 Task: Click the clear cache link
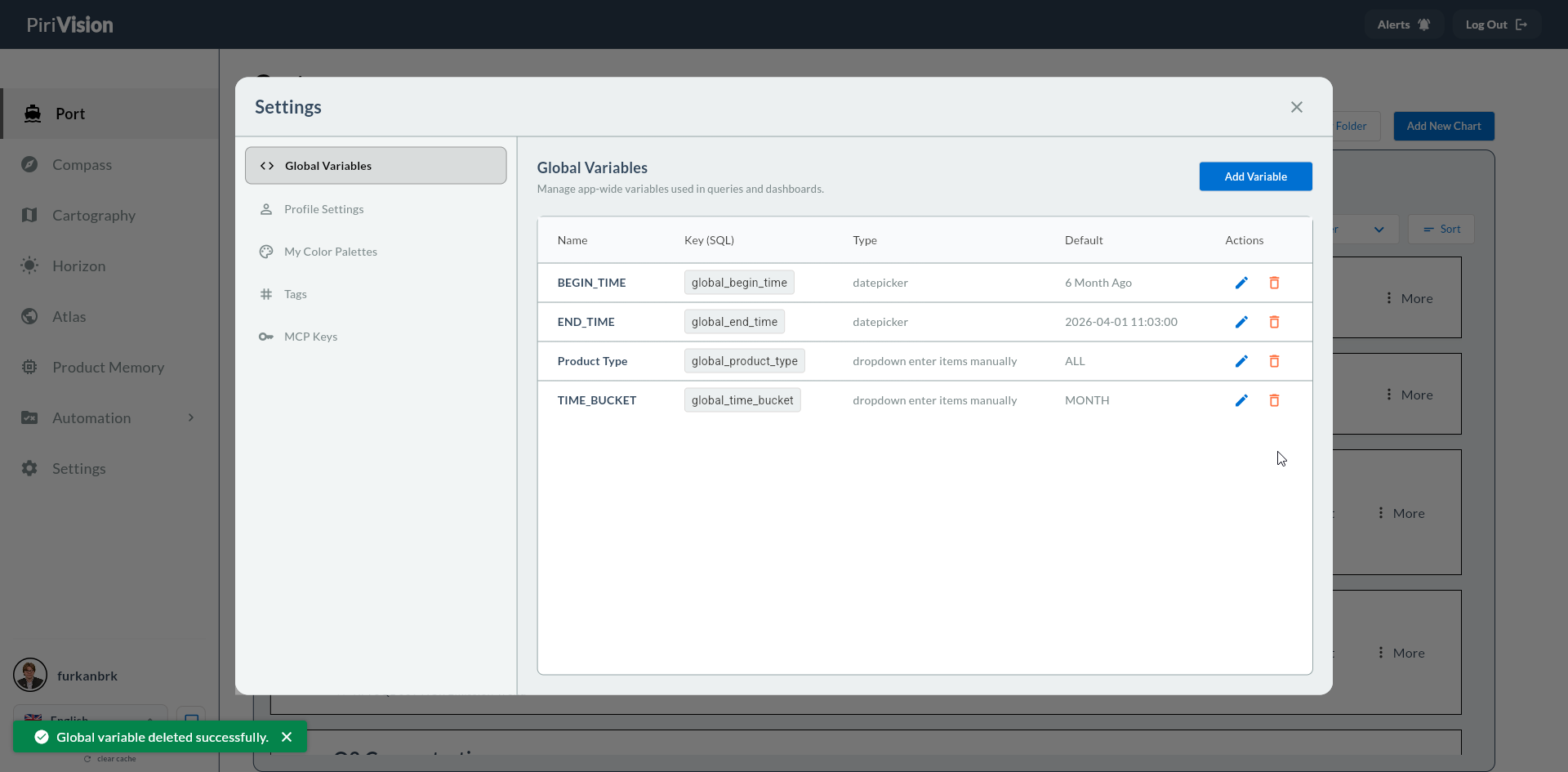pyautogui.click(x=110, y=759)
